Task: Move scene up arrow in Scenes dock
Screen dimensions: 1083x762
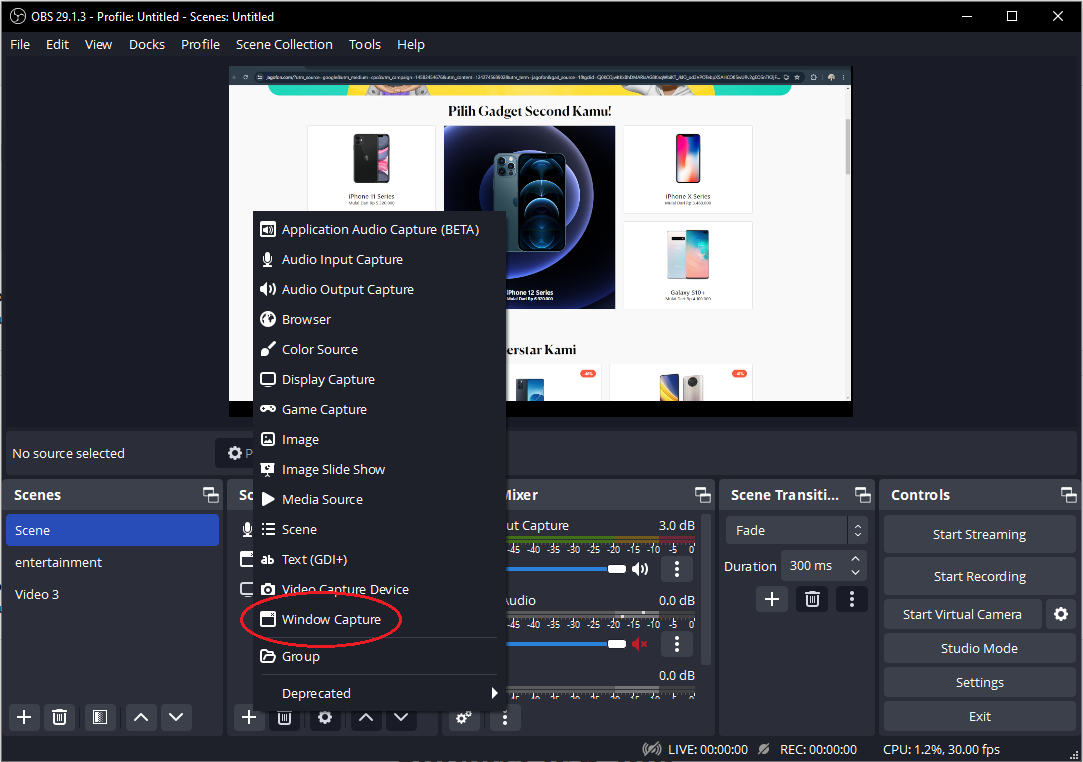Action: click(141, 717)
